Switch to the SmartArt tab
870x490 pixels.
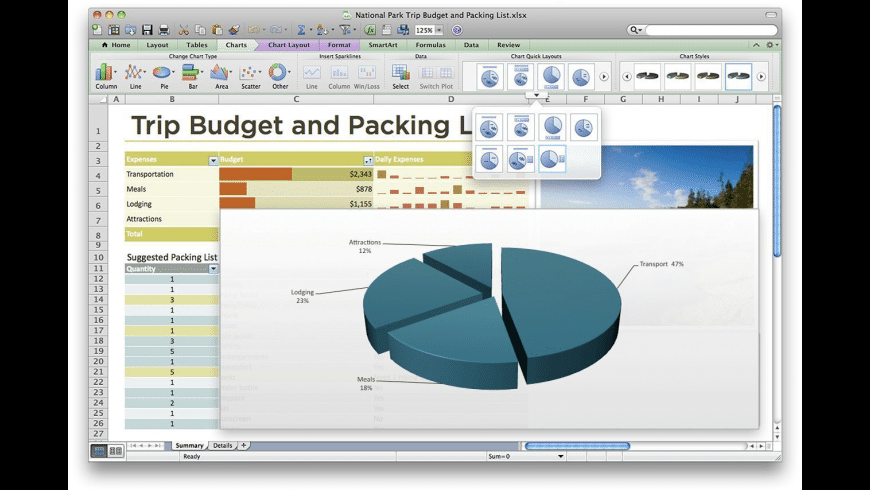382,45
